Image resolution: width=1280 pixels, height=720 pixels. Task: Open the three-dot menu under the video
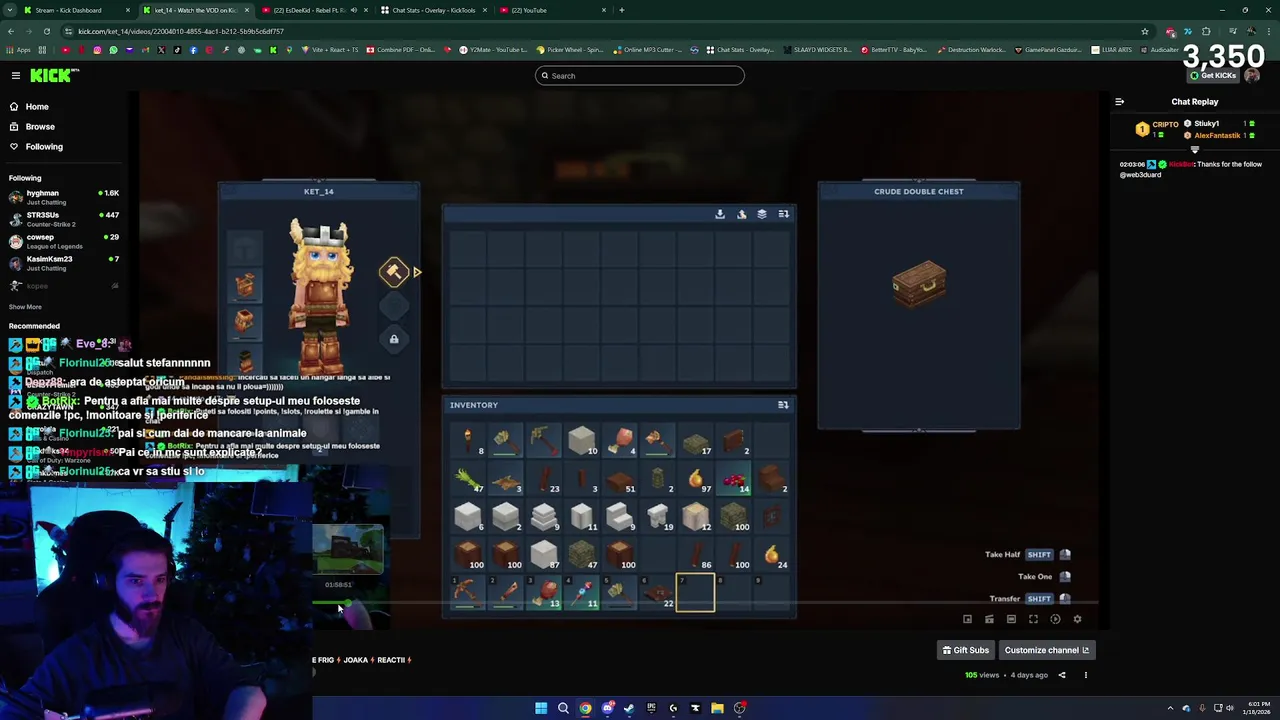[1085, 675]
